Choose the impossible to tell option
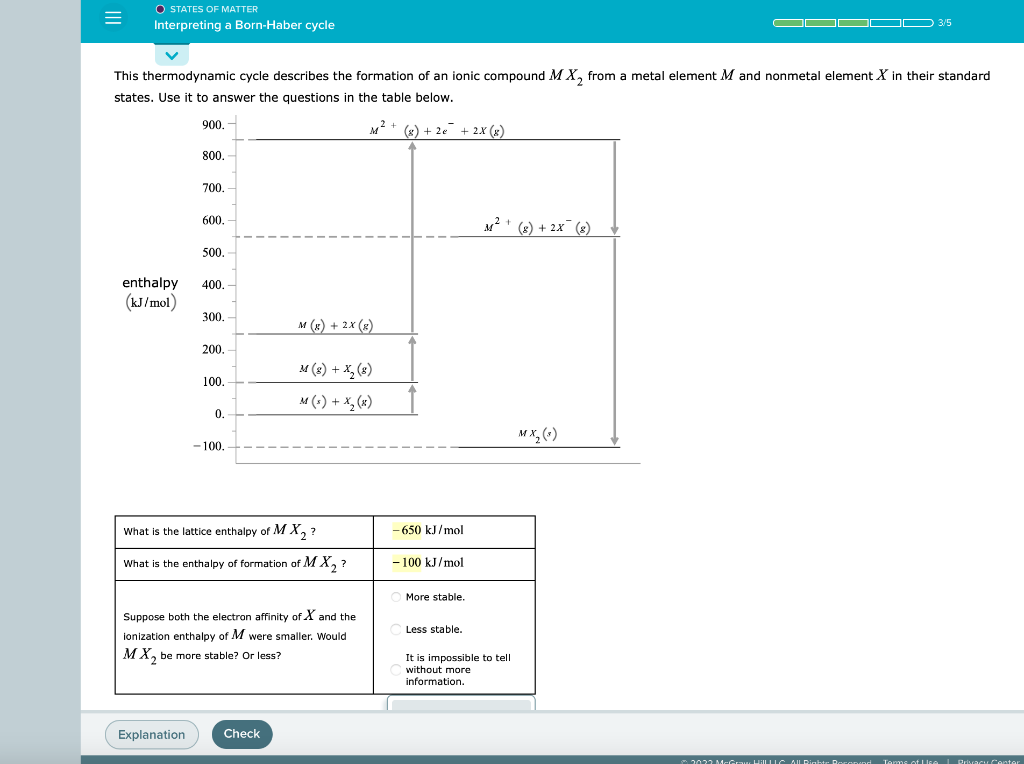This screenshot has width=1024, height=764. [x=396, y=668]
